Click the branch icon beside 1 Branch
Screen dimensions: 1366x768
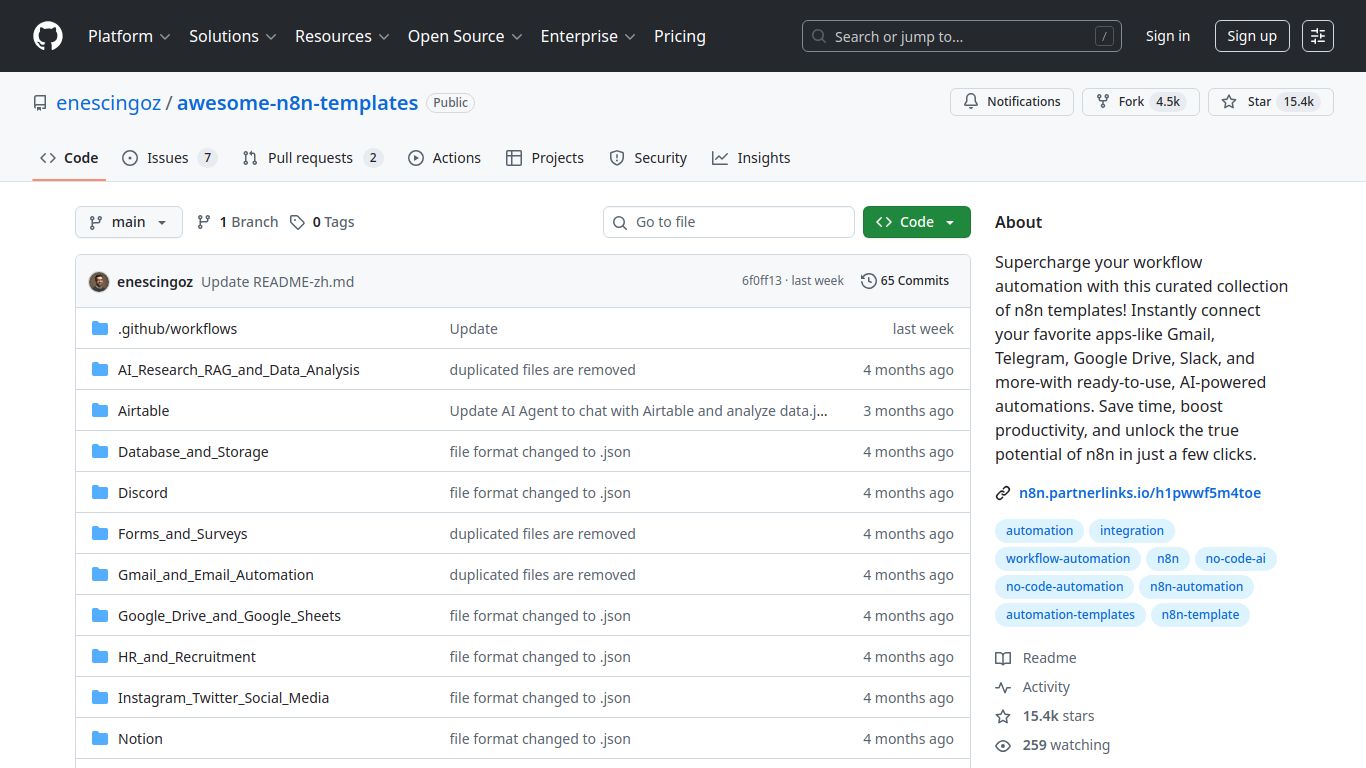pos(204,221)
